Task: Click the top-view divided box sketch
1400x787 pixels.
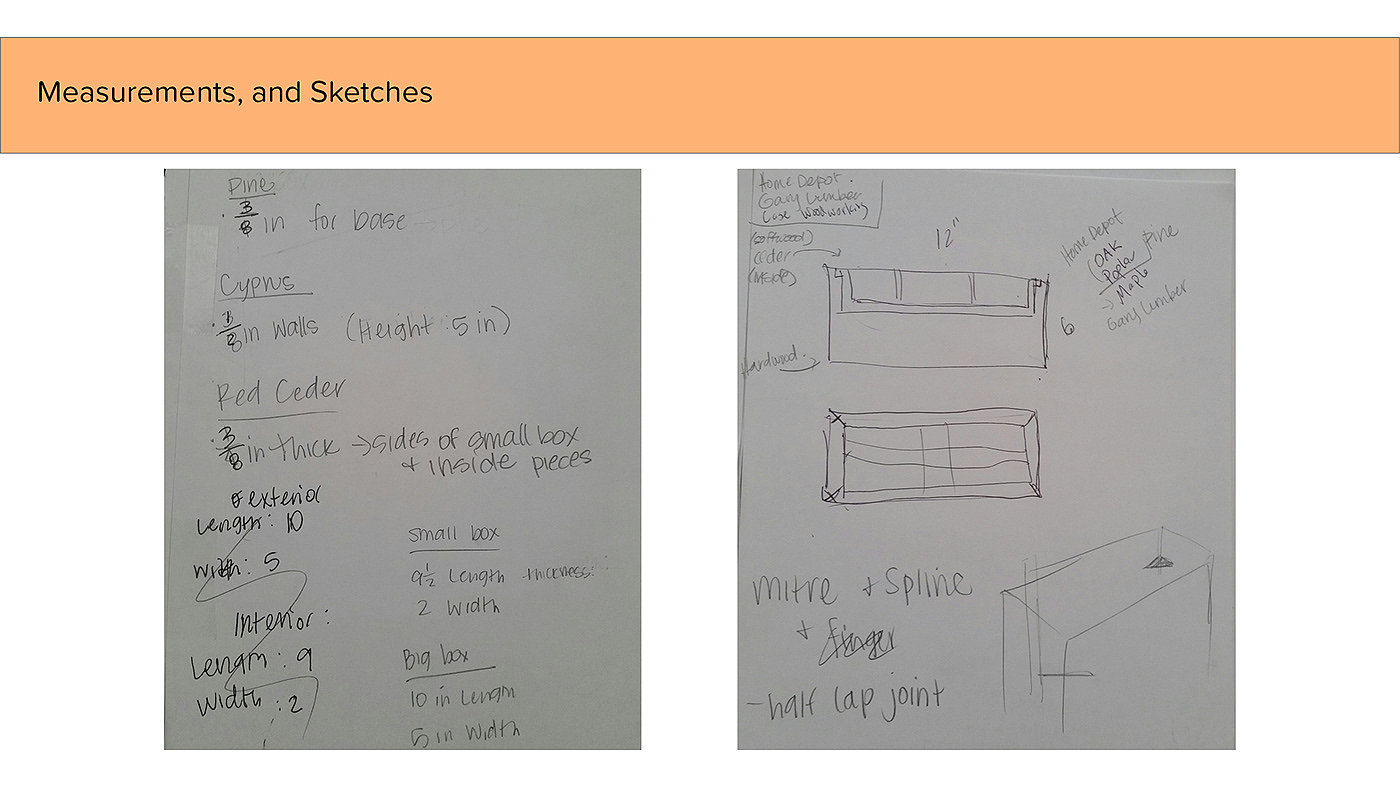Action: pyautogui.click(x=930, y=456)
